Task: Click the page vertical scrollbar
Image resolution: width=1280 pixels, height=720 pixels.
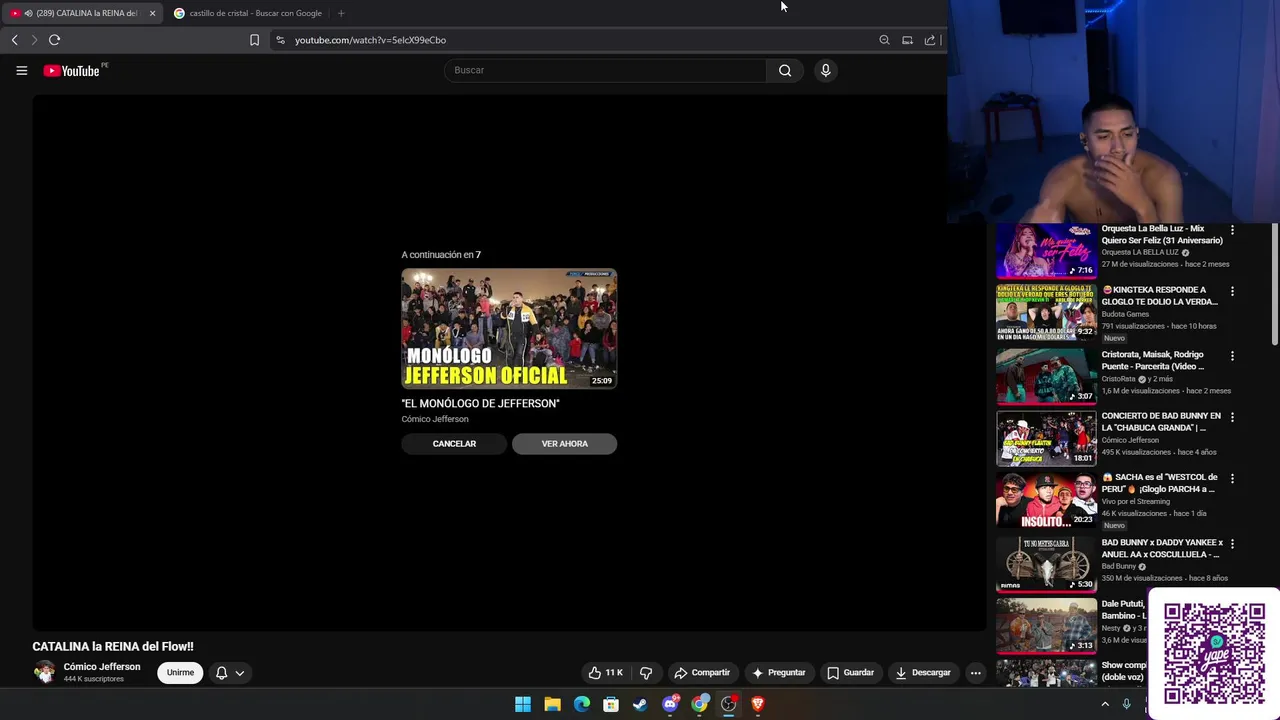Action: (x=1274, y=285)
